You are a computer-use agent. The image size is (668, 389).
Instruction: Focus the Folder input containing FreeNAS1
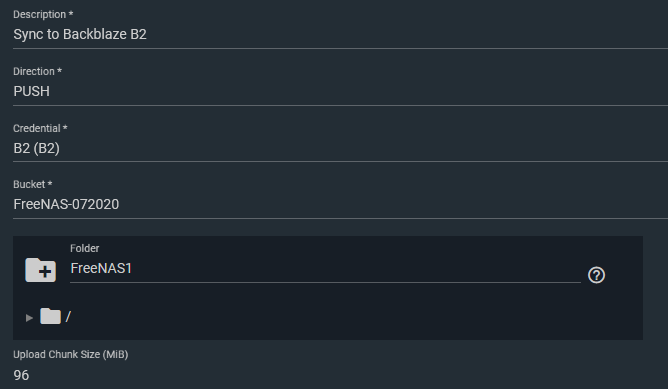(x=325, y=268)
